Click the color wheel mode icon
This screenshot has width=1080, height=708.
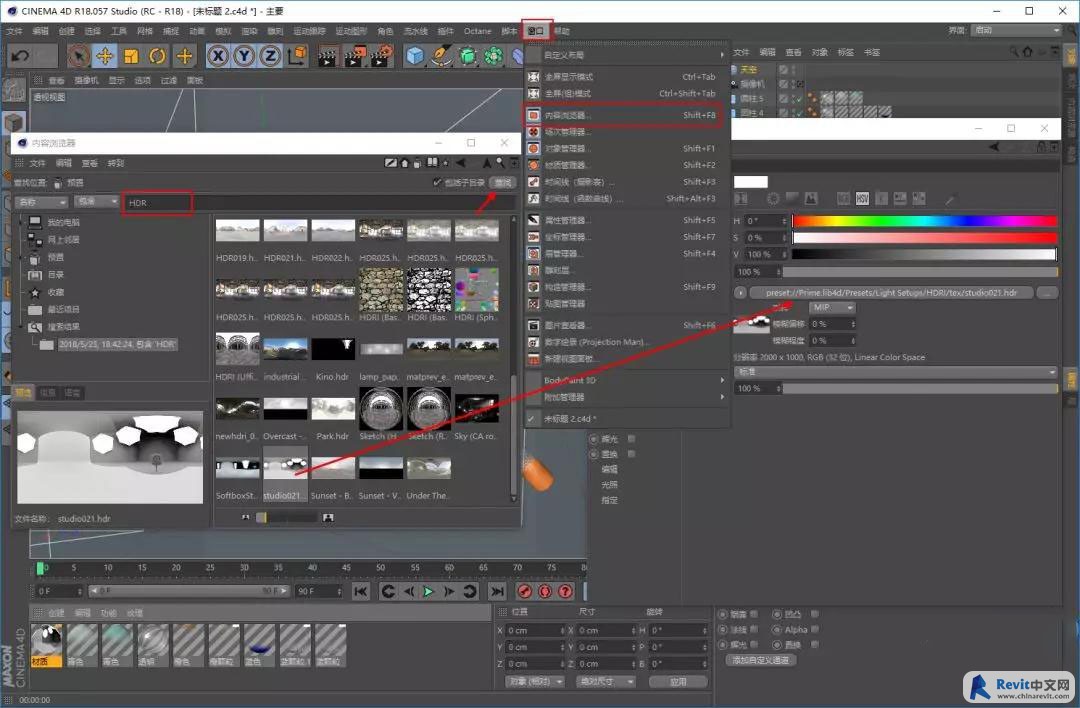773,199
